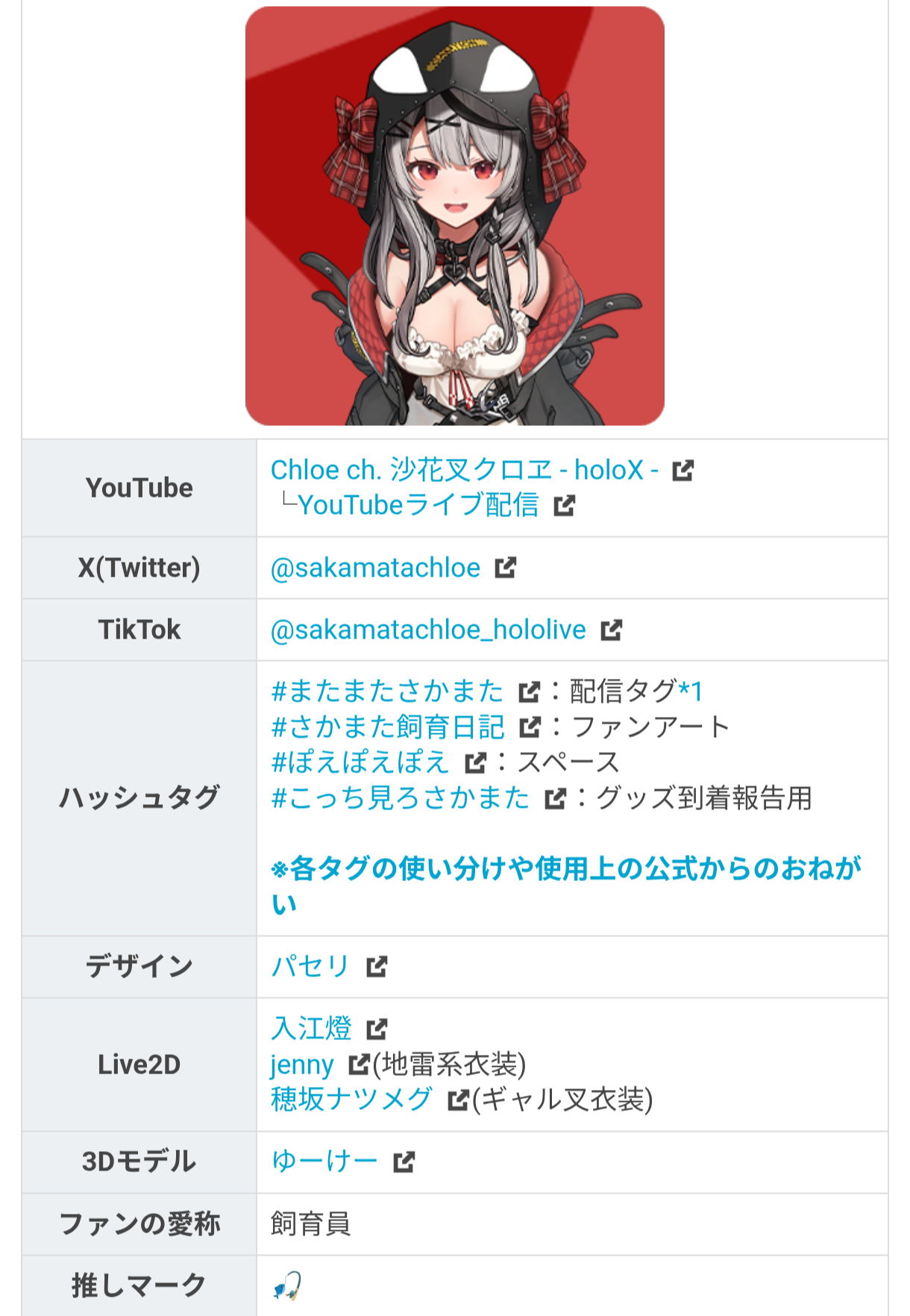910x1316 pixels.
Task: Open the jenny Live2D artist link
Action: coord(302,1065)
